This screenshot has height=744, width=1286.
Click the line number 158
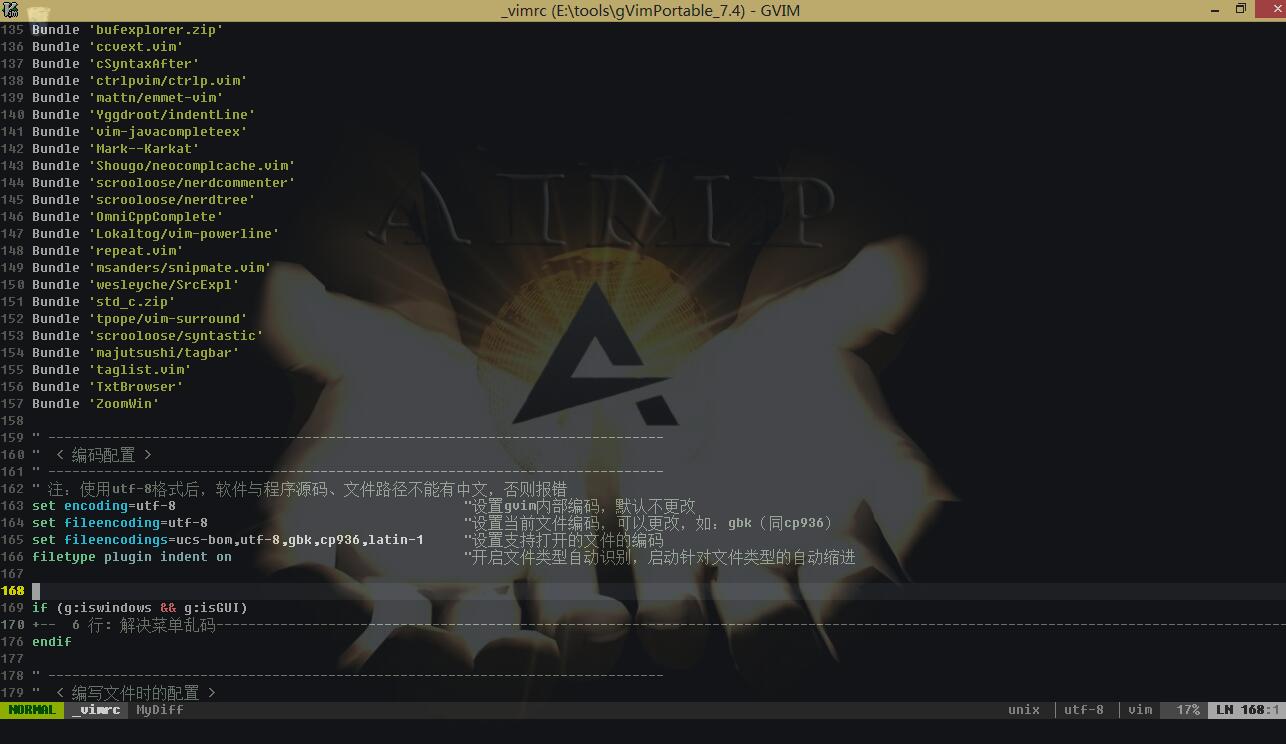[12, 421]
